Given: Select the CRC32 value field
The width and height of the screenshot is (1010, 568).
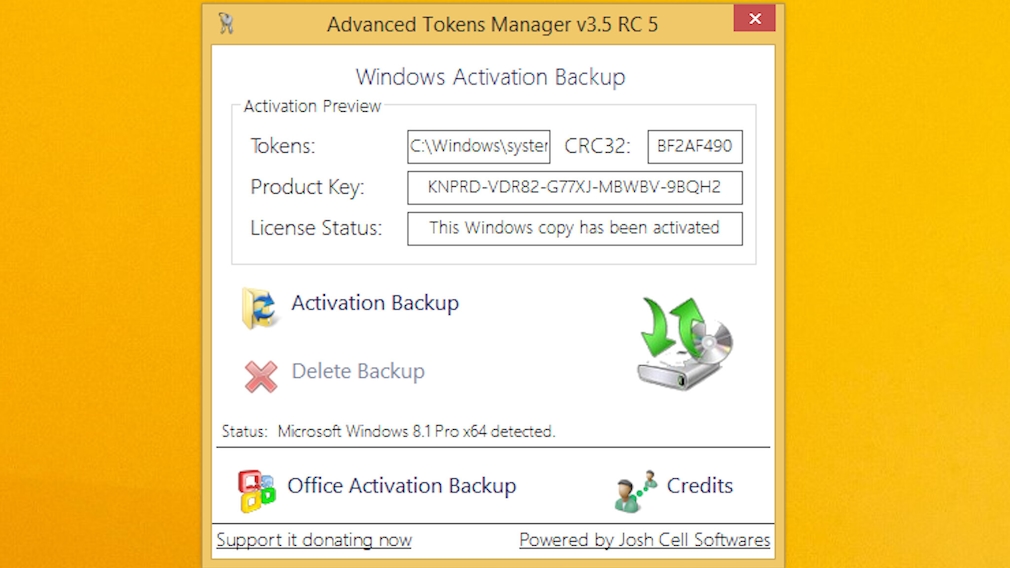Looking at the screenshot, I should pyautogui.click(x=695, y=146).
